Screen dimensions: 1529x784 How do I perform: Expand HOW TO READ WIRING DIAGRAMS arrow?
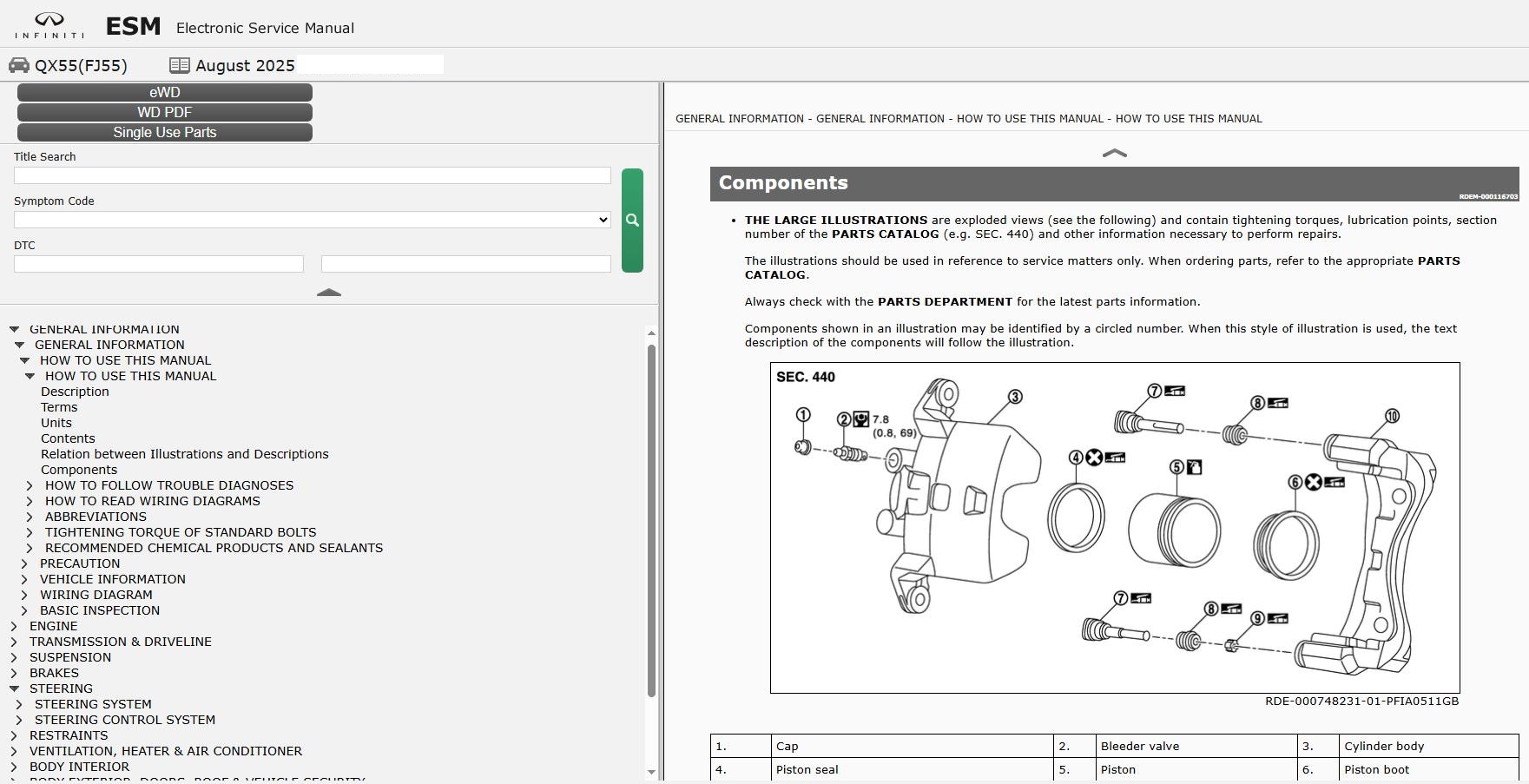click(x=30, y=501)
